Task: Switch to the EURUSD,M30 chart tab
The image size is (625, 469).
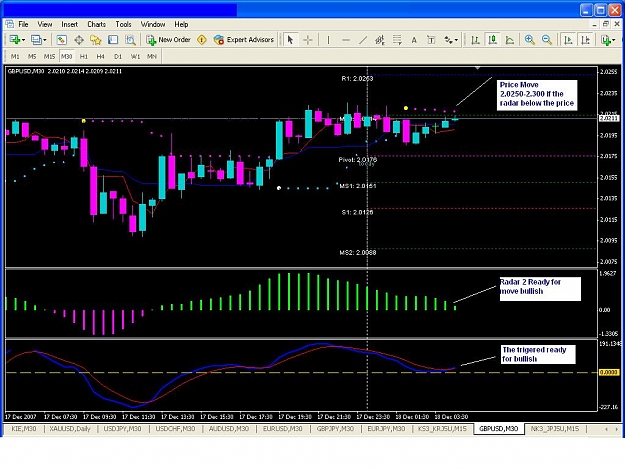Action: click(x=283, y=429)
